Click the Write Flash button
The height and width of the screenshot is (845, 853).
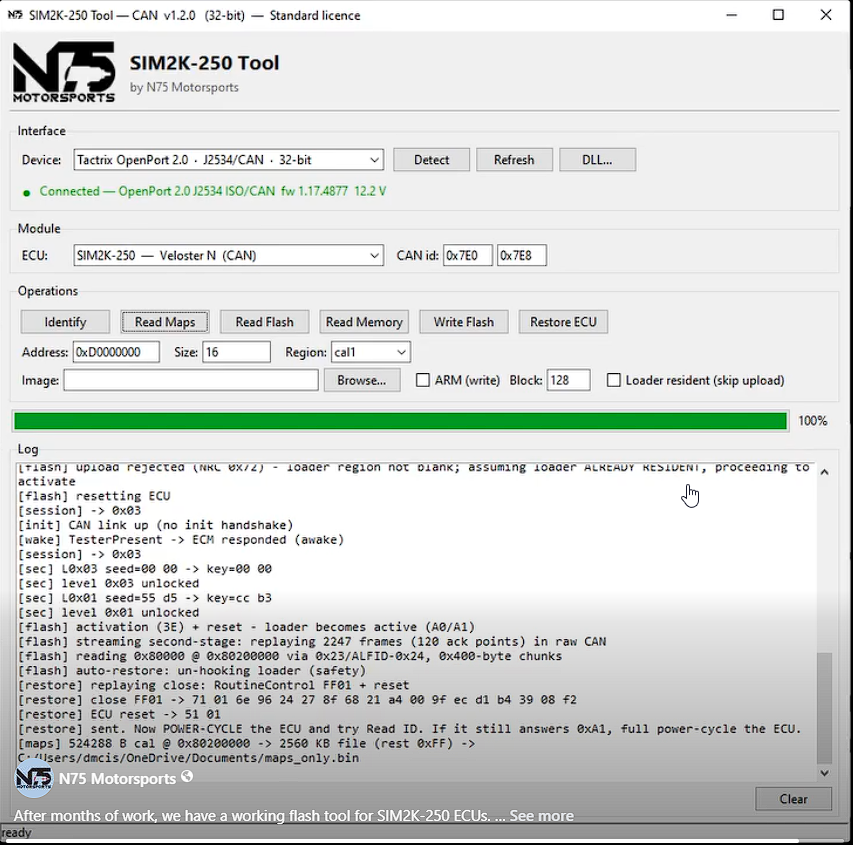(x=463, y=322)
